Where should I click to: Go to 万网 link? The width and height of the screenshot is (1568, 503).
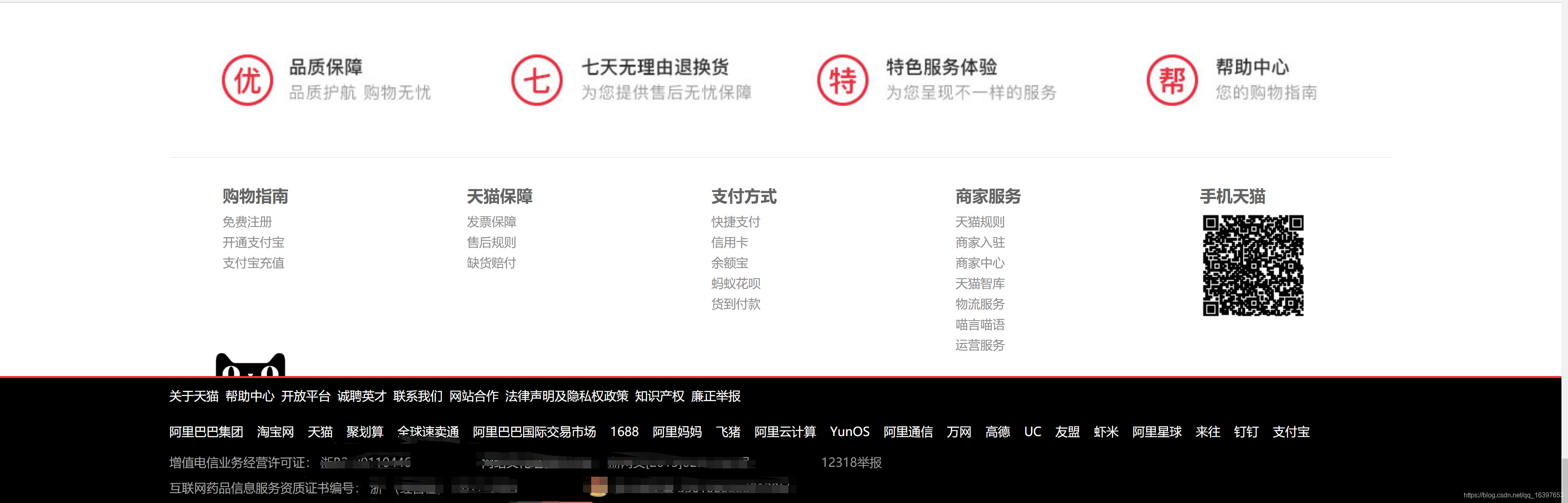tap(959, 432)
